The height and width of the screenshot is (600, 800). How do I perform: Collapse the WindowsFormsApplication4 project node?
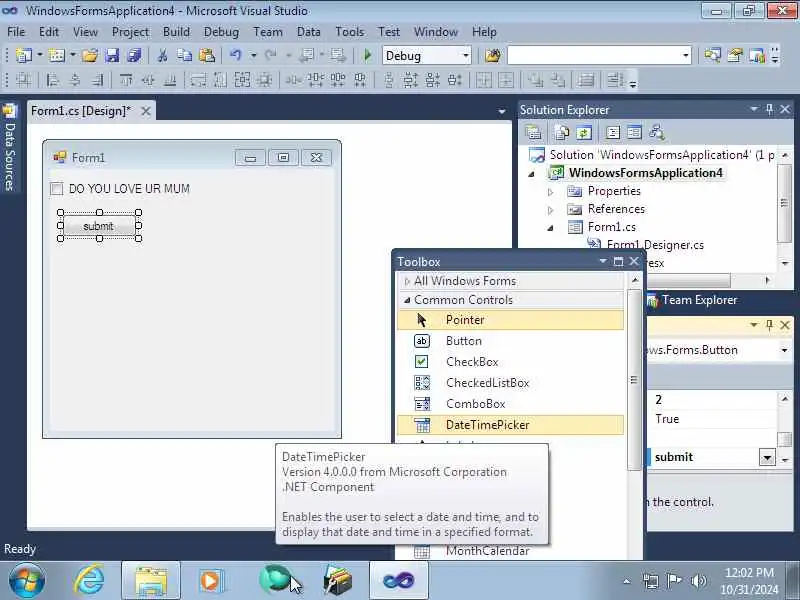(532, 174)
